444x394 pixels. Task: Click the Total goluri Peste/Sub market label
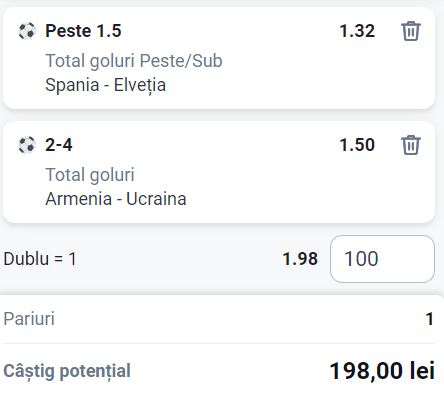(134, 61)
